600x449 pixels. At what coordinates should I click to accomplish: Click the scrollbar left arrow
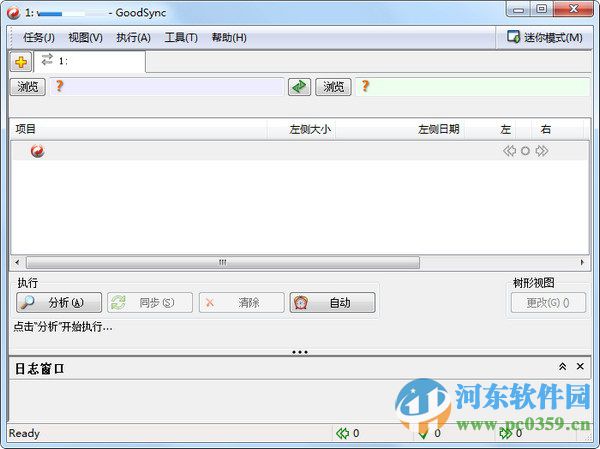[17, 263]
